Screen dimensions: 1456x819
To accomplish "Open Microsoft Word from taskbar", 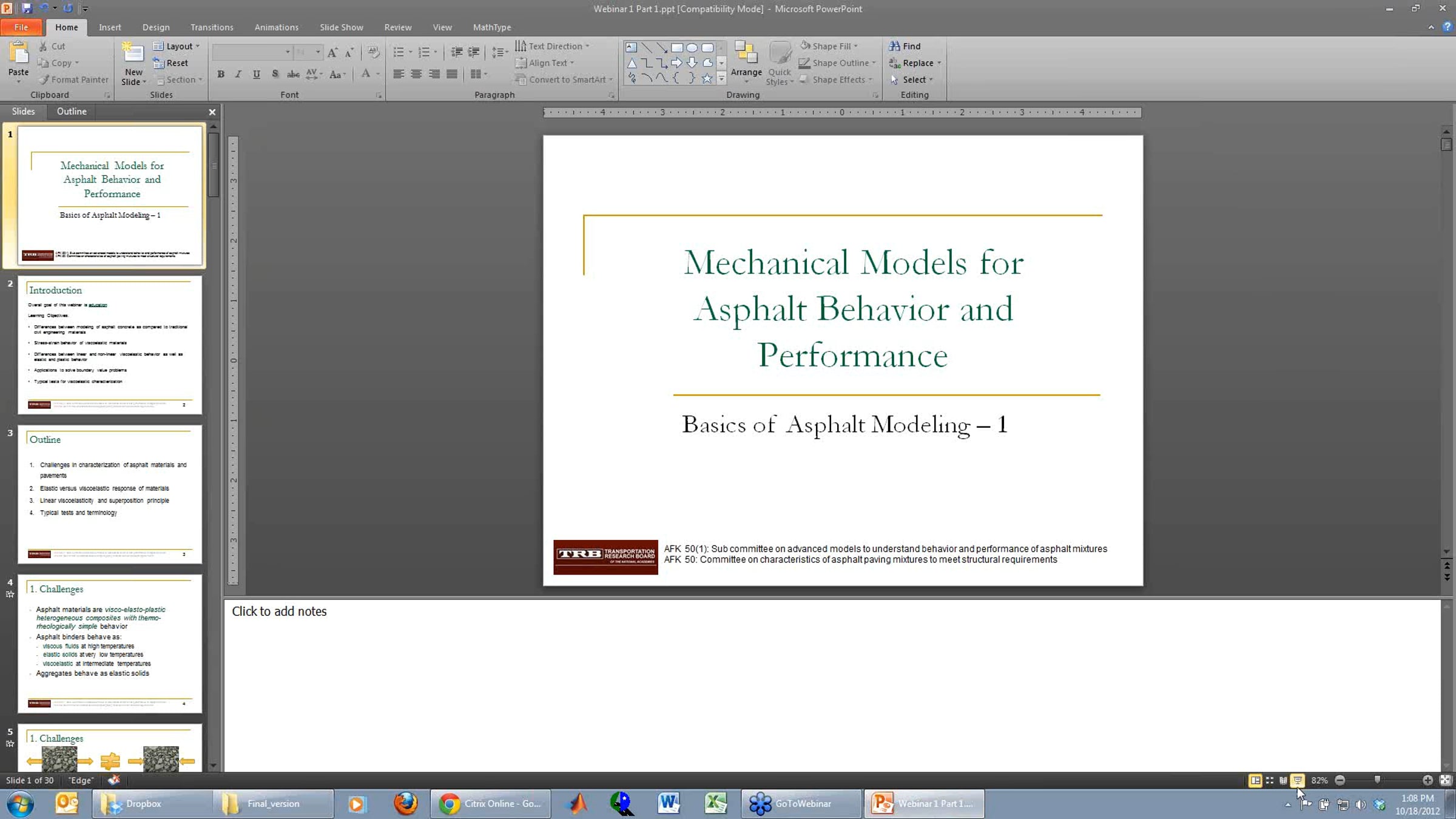I will click(669, 803).
